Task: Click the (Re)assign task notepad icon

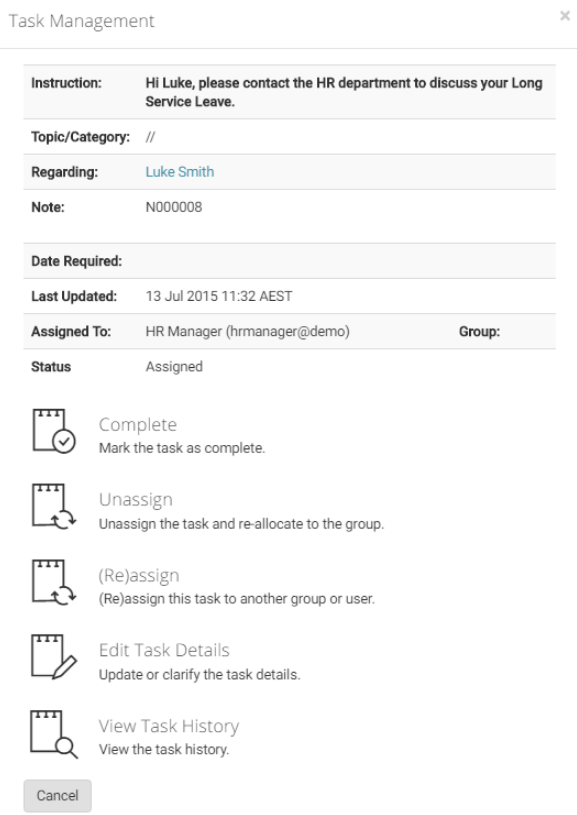Action: click(54, 582)
